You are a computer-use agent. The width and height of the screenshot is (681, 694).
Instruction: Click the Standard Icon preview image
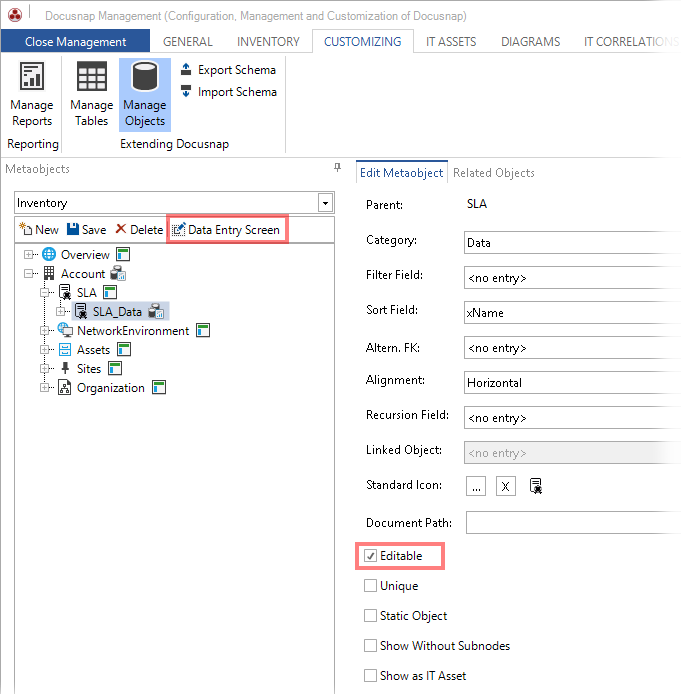click(x=536, y=486)
